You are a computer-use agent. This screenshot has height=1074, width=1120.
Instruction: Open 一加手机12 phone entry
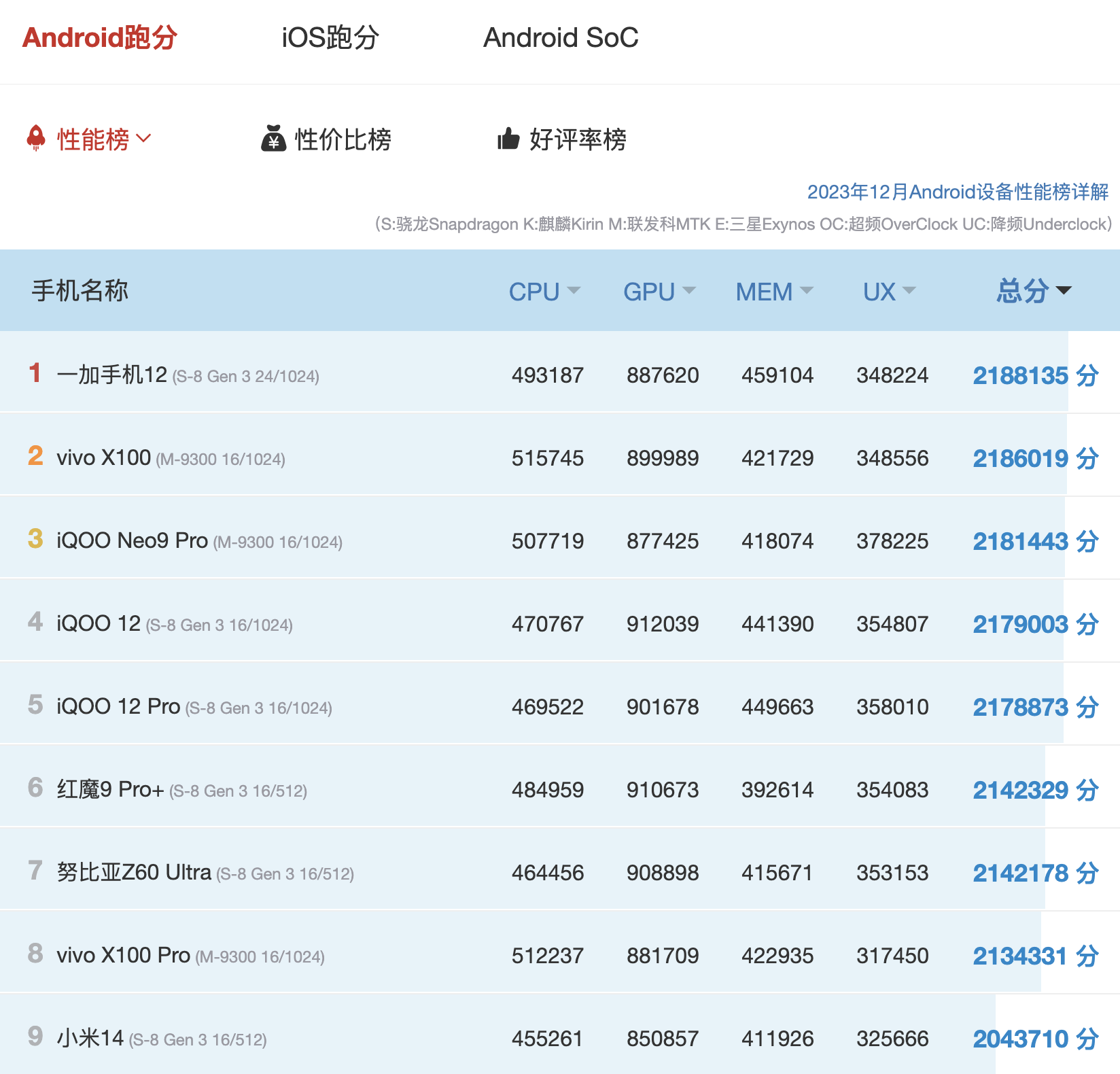pos(188,375)
